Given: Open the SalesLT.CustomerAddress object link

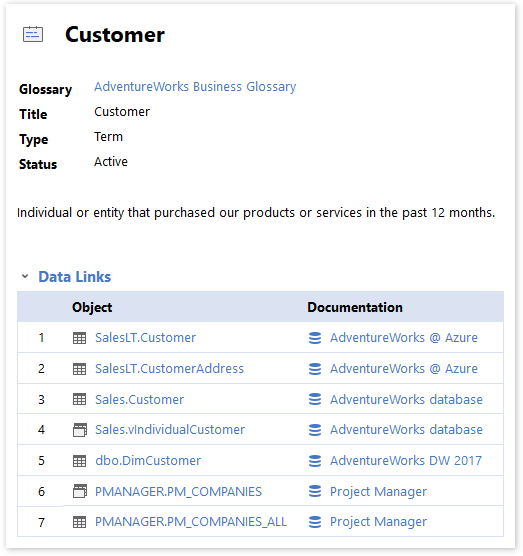Looking at the screenshot, I should click(169, 369).
